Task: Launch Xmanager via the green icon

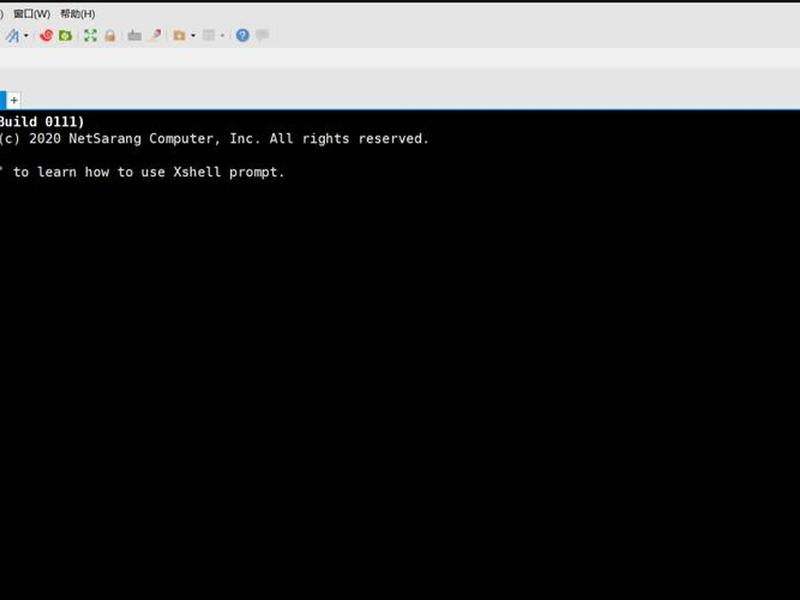Action: (x=65, y=35)
